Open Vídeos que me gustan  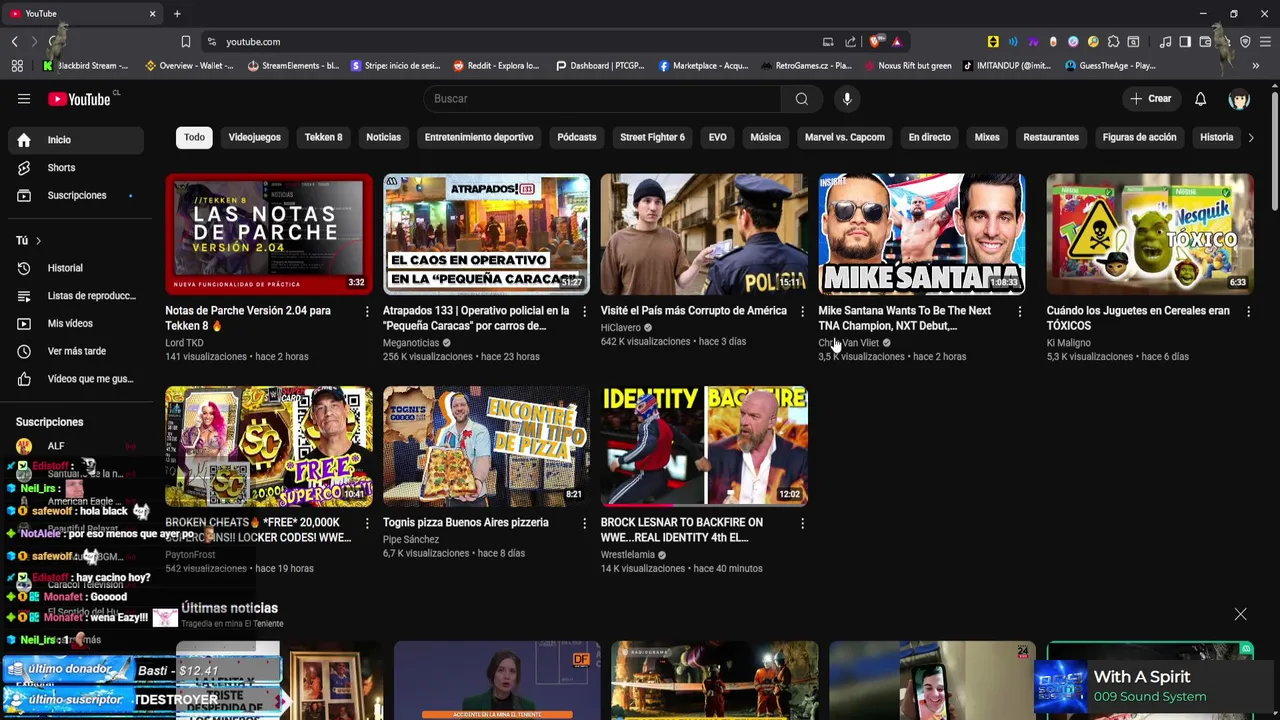(76, 379)
